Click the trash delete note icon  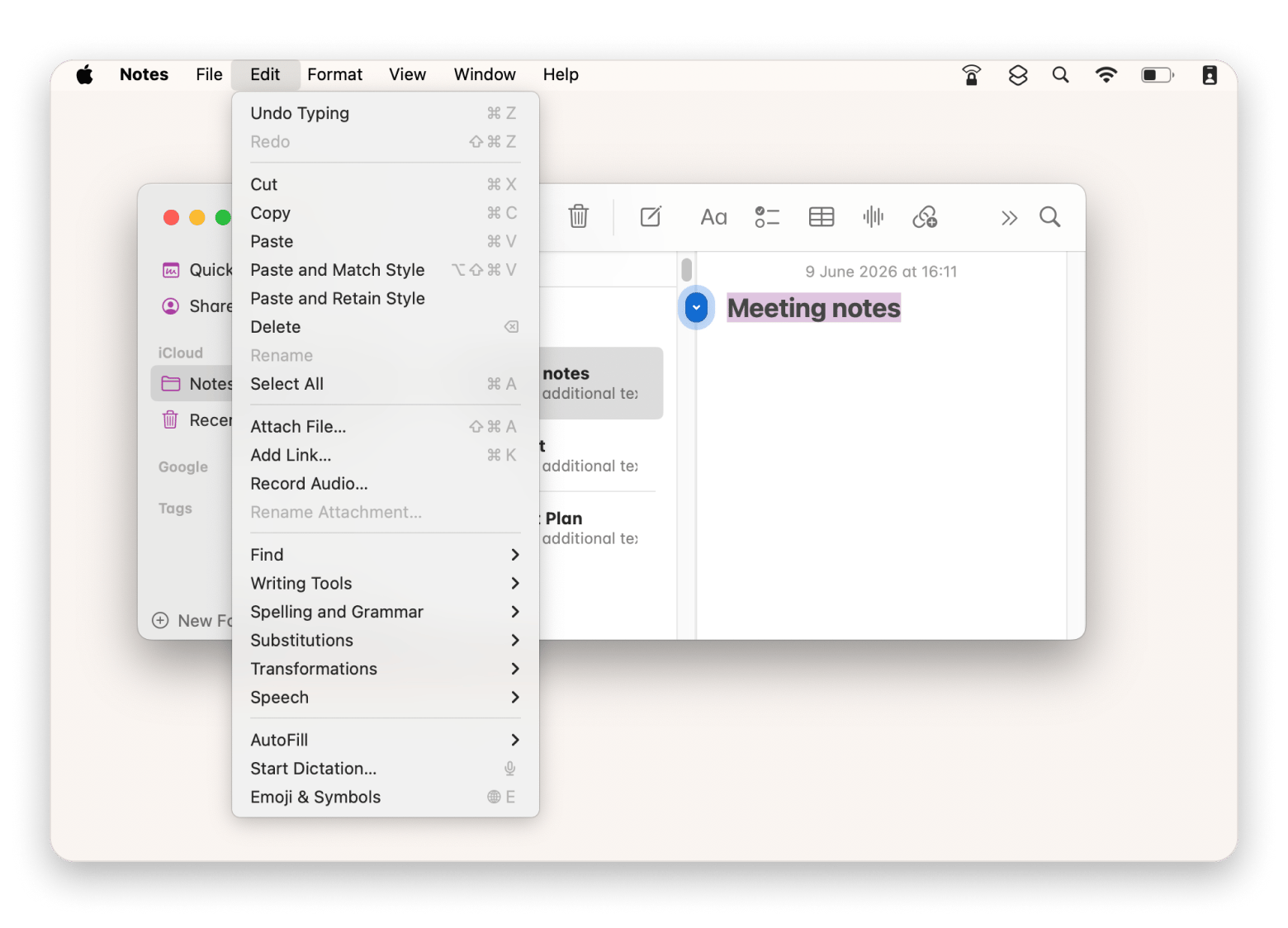pos(578,216)
